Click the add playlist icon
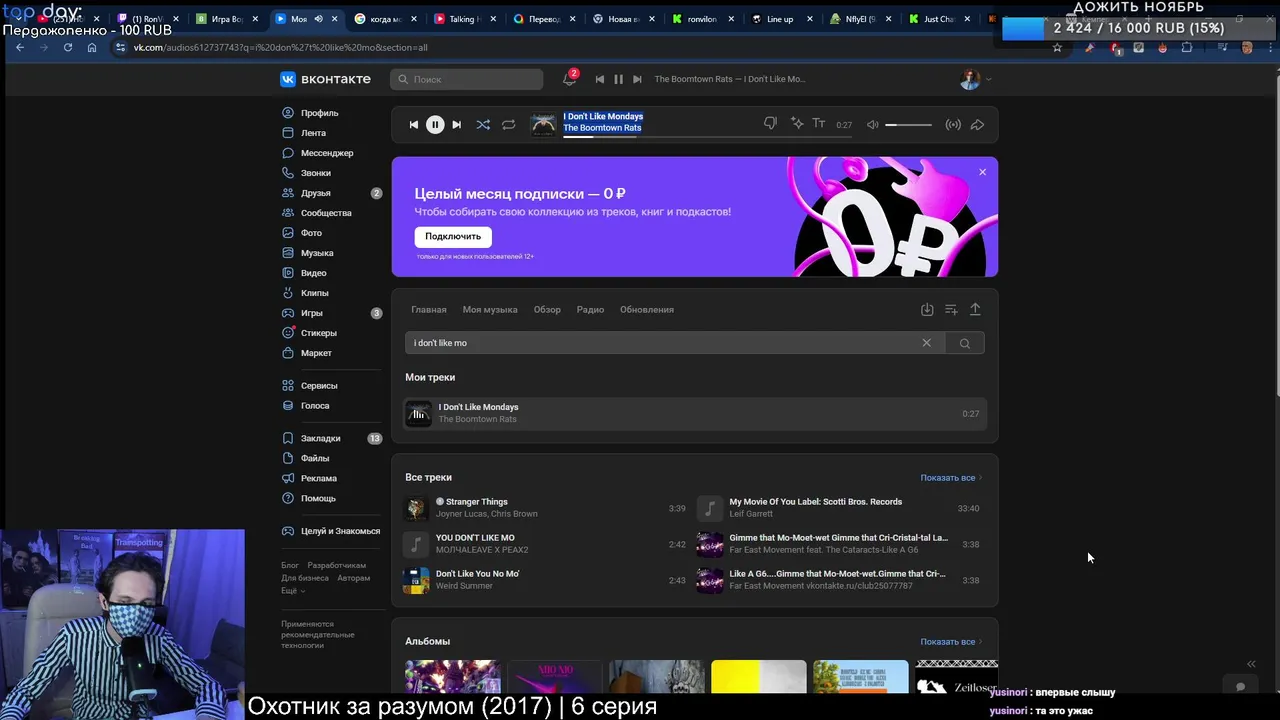The image size is (1280, 720). (x=951, y=310)
